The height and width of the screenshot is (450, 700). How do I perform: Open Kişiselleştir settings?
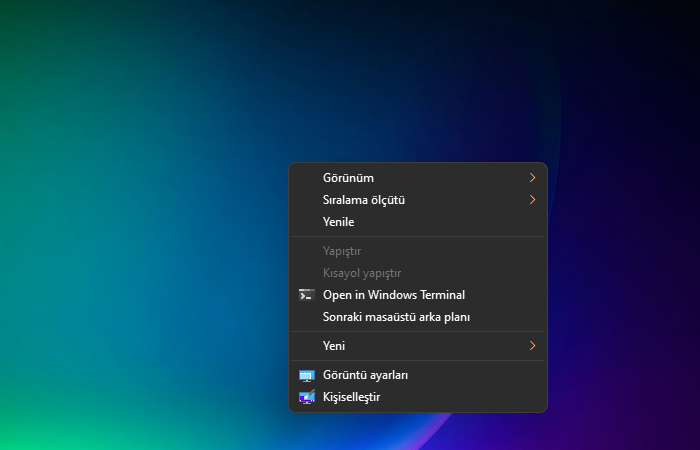(x=418, y=397)
